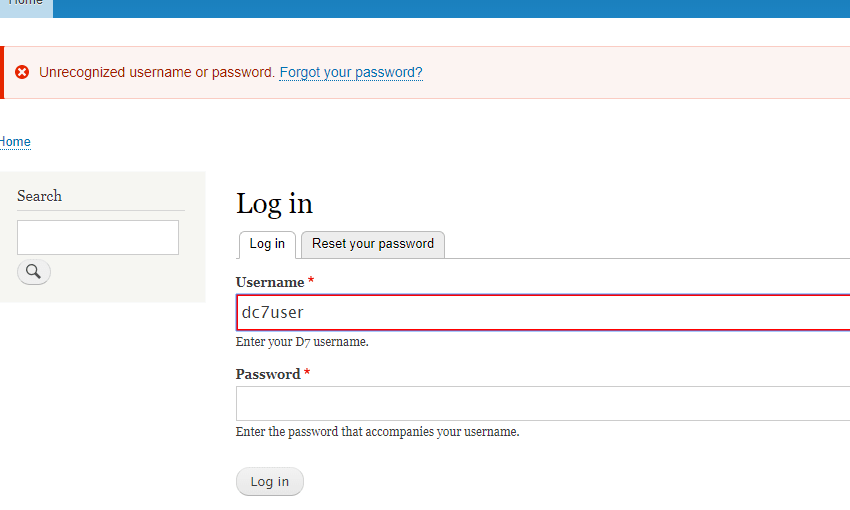The height and width of the screenshot is (510, 850).
Task: Click into the Password field
Action: pos(543,403)
